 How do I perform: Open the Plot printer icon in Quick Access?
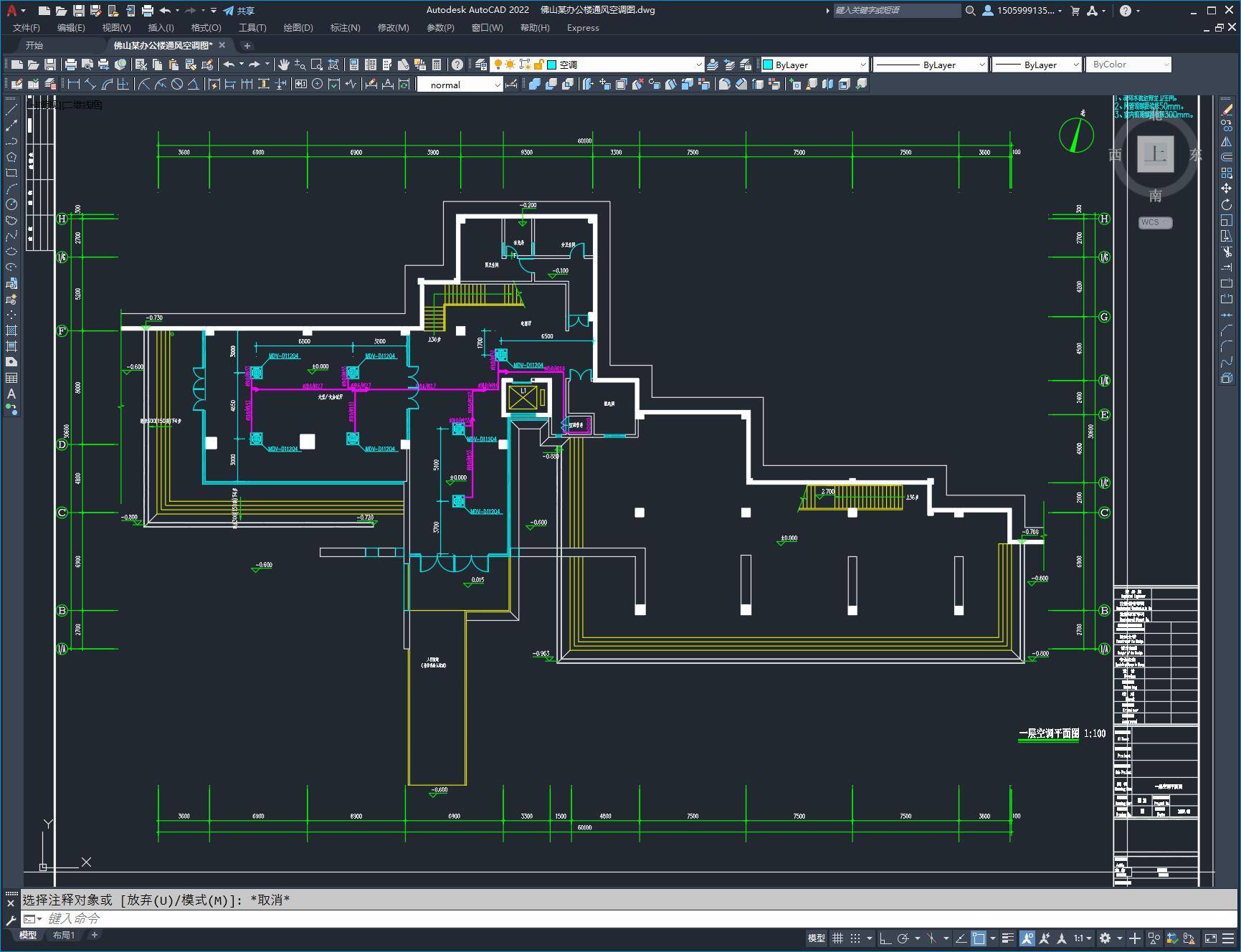click(x=148, y=10)
